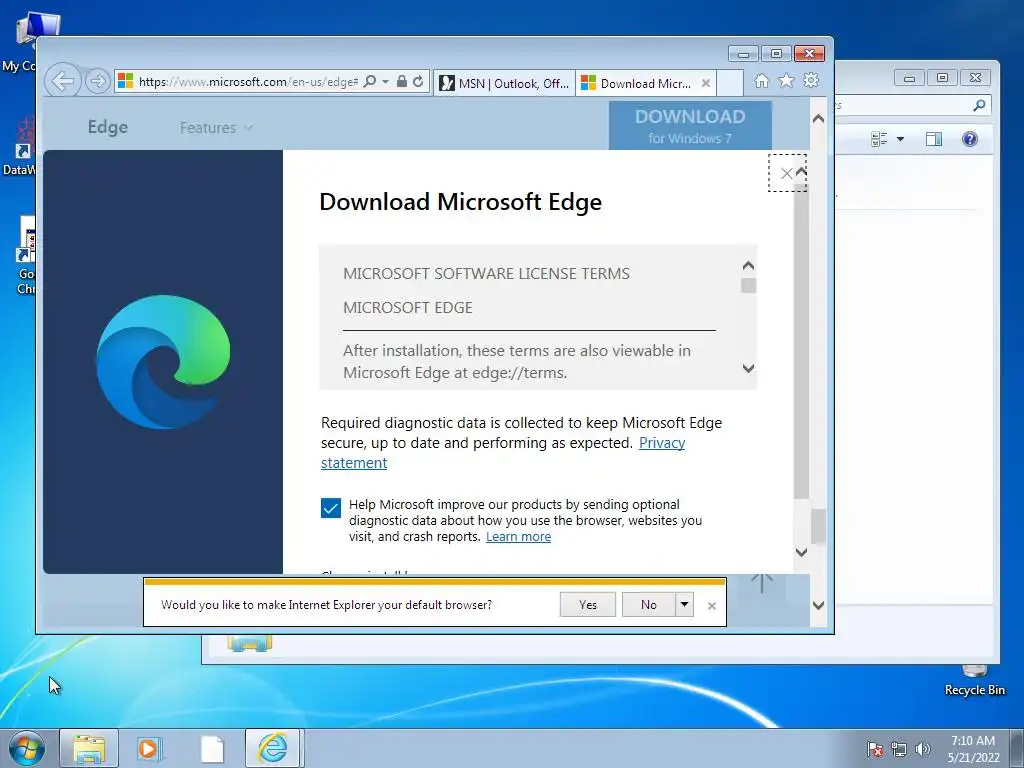The height and width of the screenshot is (768, 1024).
Task: Open the dropdown arrow next to No
Action: tap(684, 605)
